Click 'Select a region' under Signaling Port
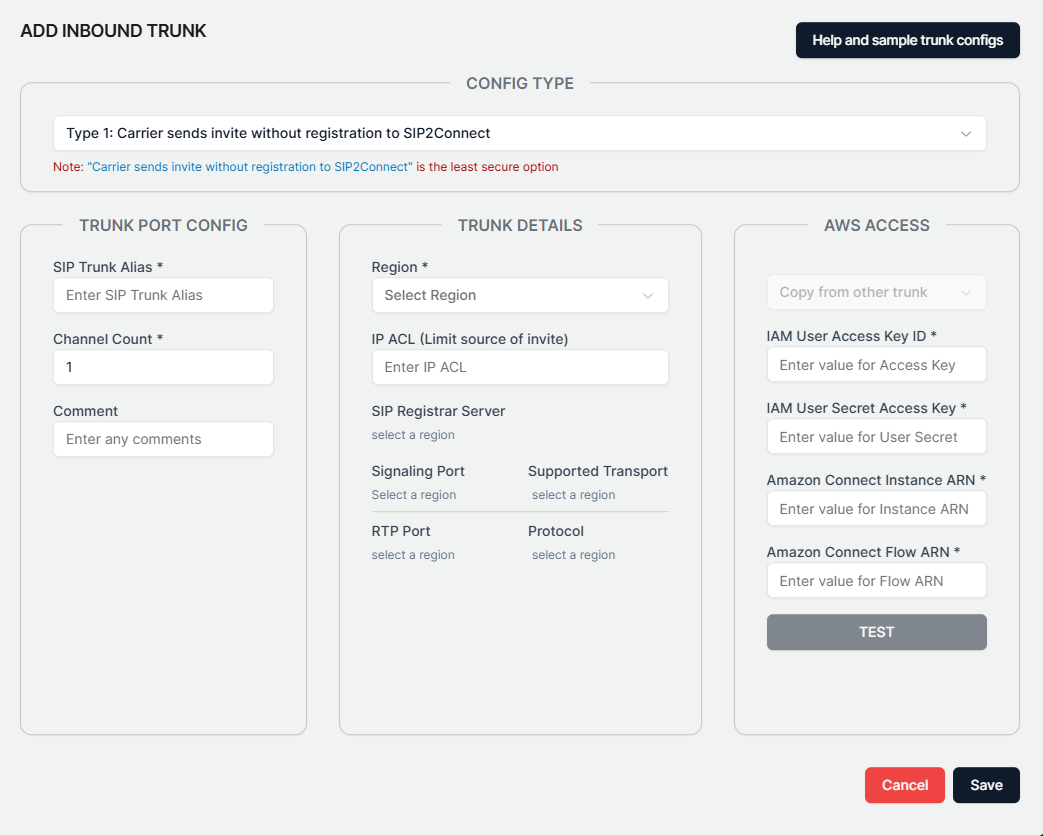 point(414,495)
